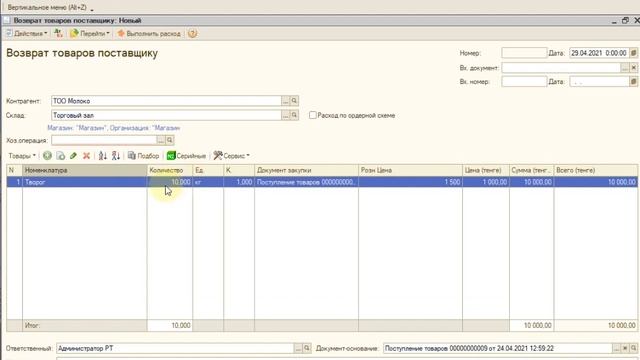
Task: Click the Контрагент field with ТОО Молоко
Action: 166,101
